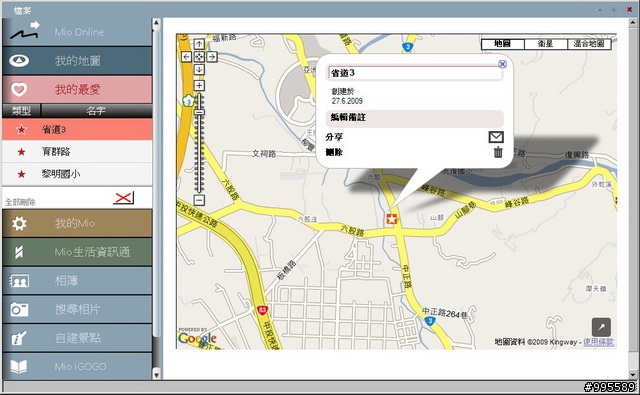The image size is (640, 395).
Task: Sort favorites by the 類型 column header
Action: (21, 111)
